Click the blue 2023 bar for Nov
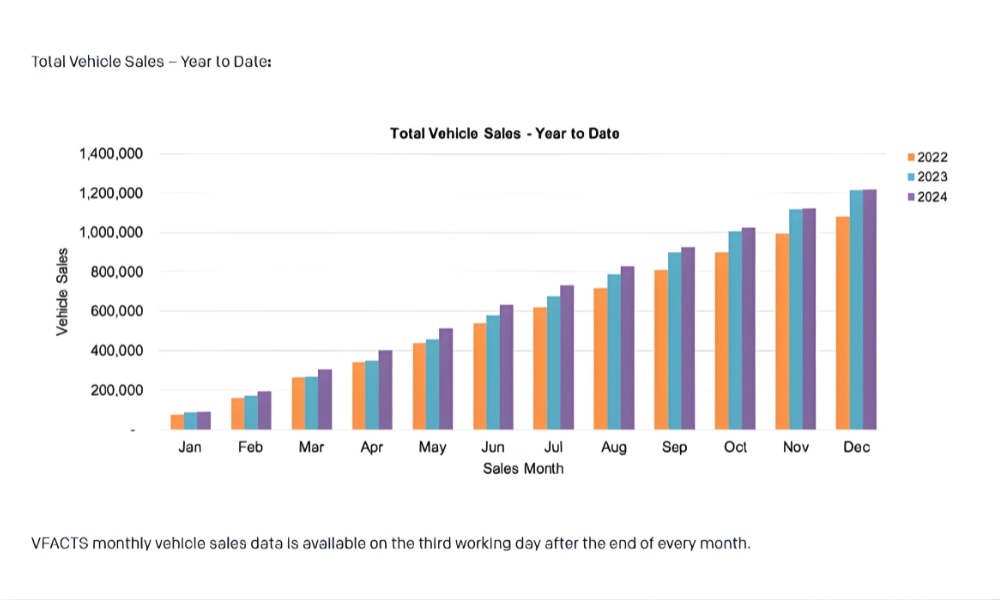1000x600 pixels. coord(796,320)
